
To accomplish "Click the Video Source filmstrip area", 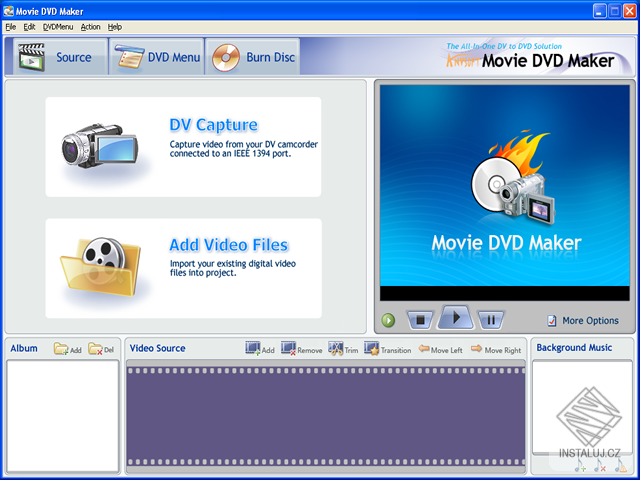I will point(326,416).
